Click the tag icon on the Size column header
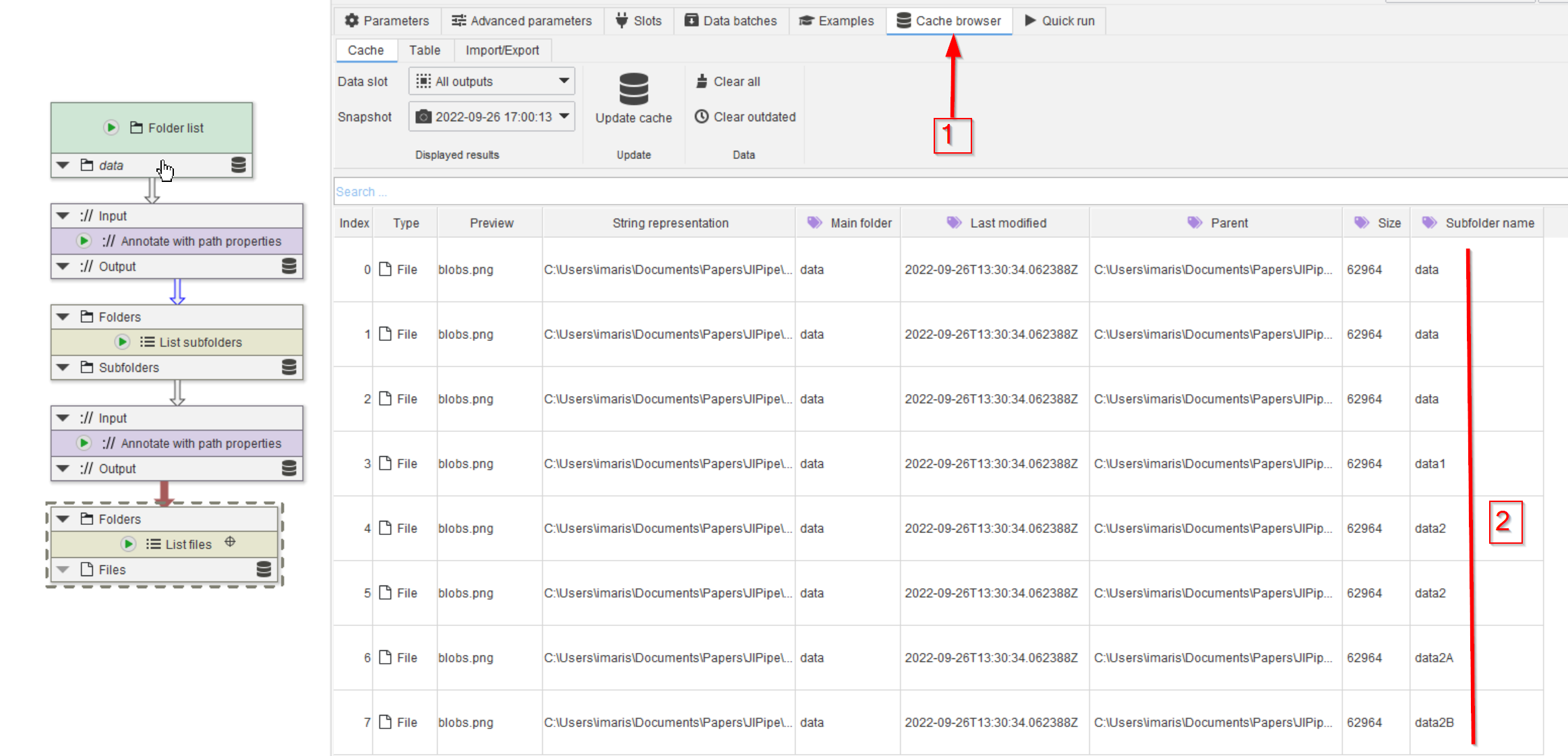Viewport: 1568px width, 756px height. click(x=1361, y=222)
